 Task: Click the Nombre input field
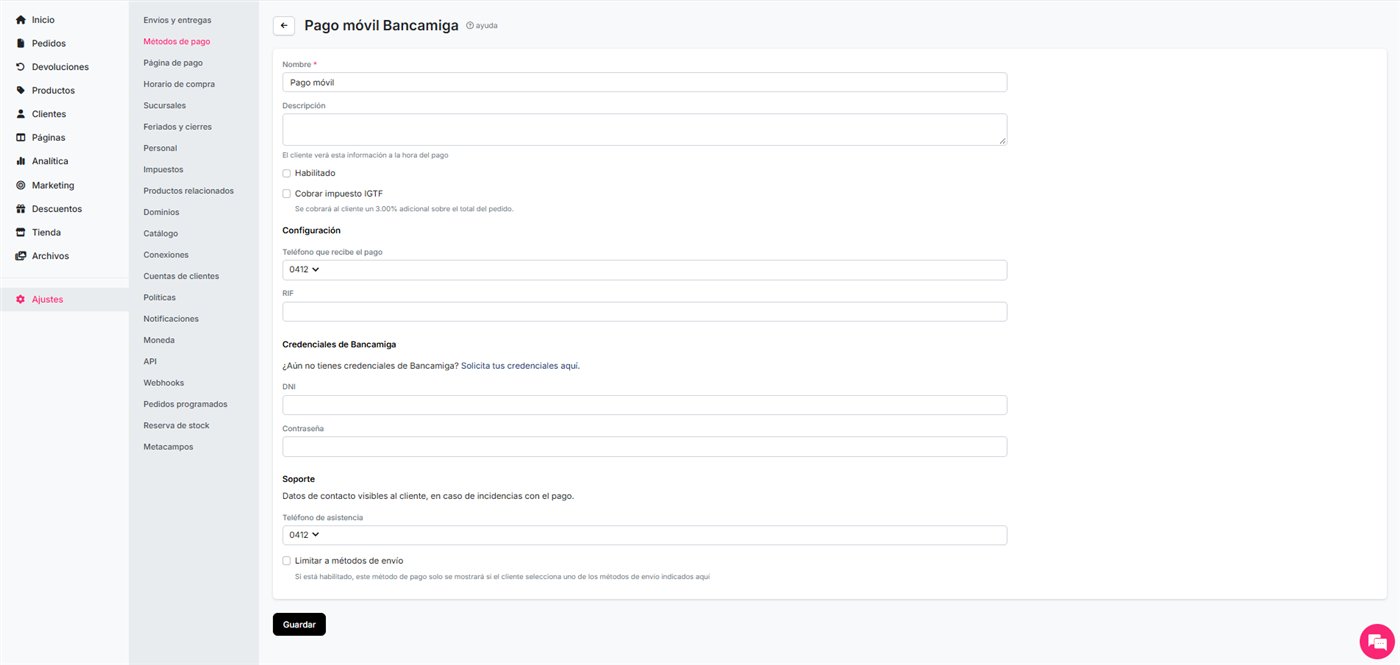pos(645,82)
